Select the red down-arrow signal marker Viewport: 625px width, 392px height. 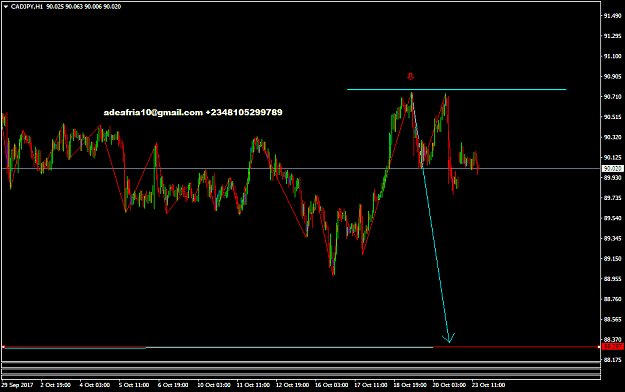411,76
